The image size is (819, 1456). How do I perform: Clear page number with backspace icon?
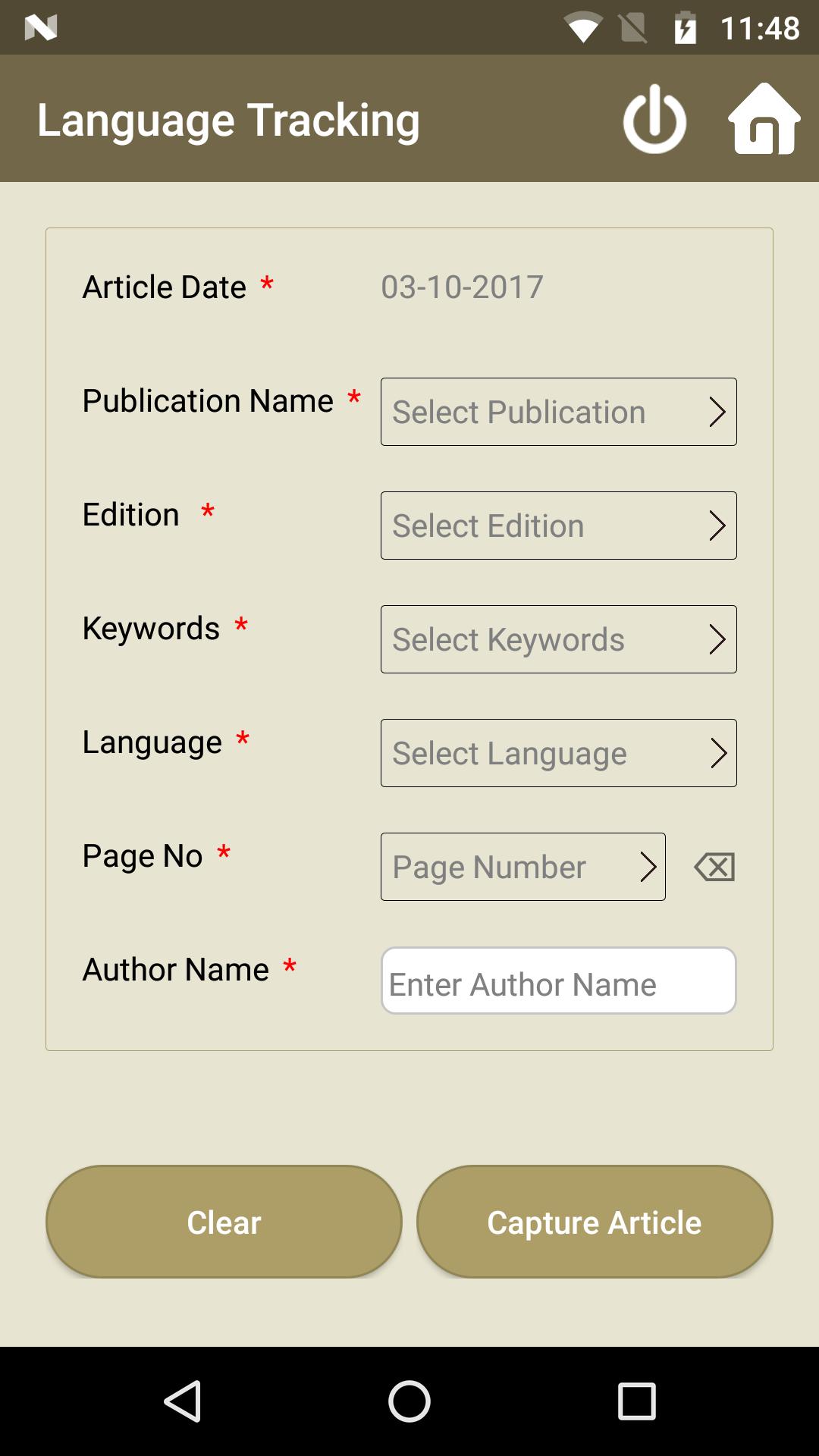pyautogui.click(x=714, y=867)
